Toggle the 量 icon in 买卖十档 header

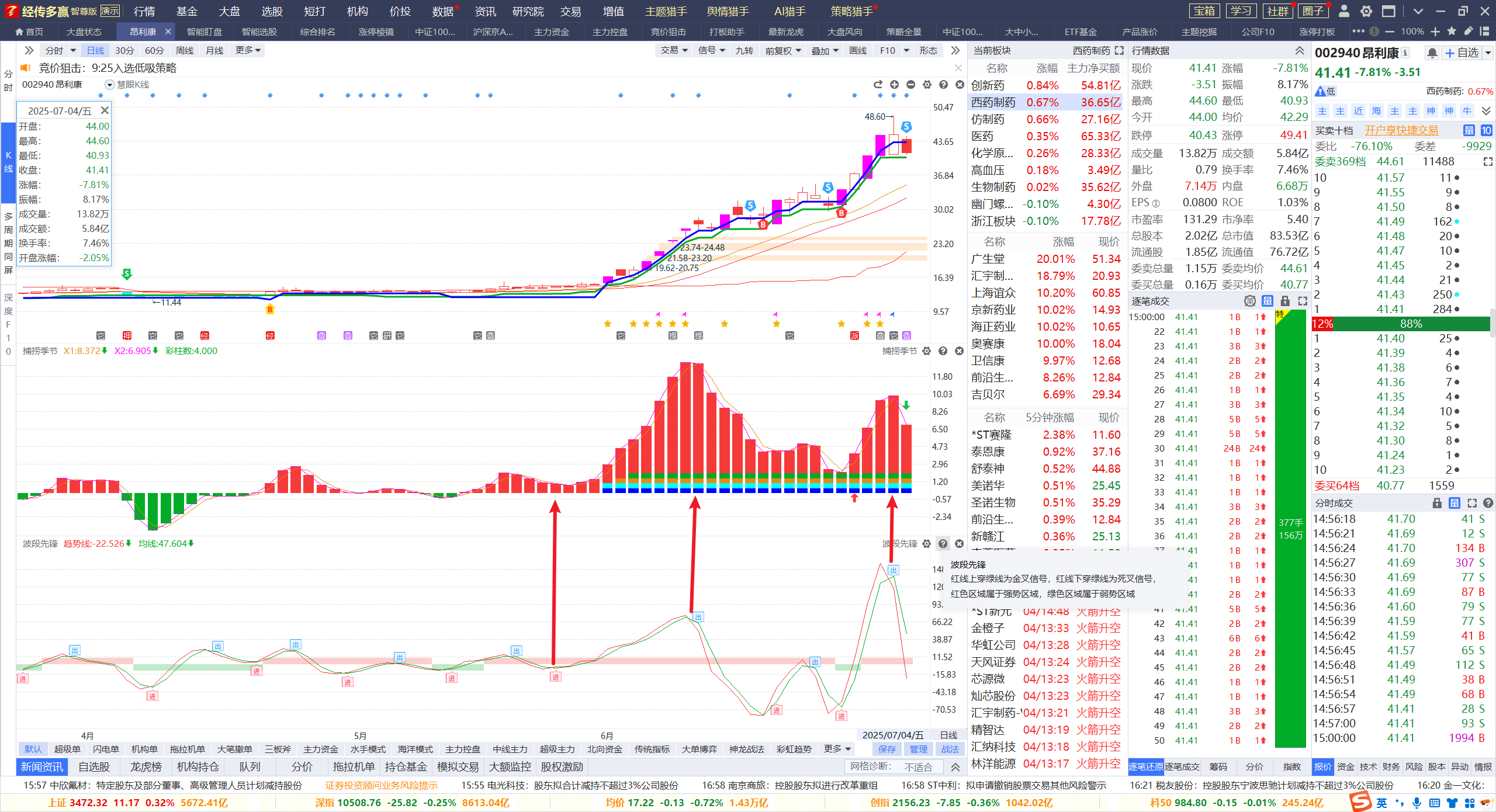pos(1469,130)
